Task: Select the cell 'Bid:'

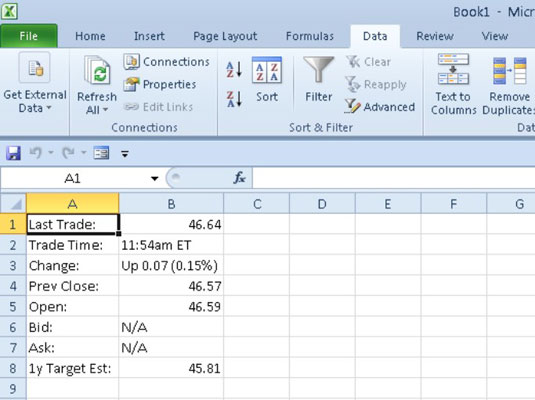Action: (73, 327)
